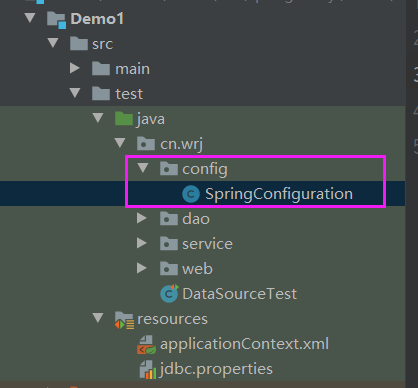418x388 pixels.
Task: Select the service package label
Action: pos(207,244)
